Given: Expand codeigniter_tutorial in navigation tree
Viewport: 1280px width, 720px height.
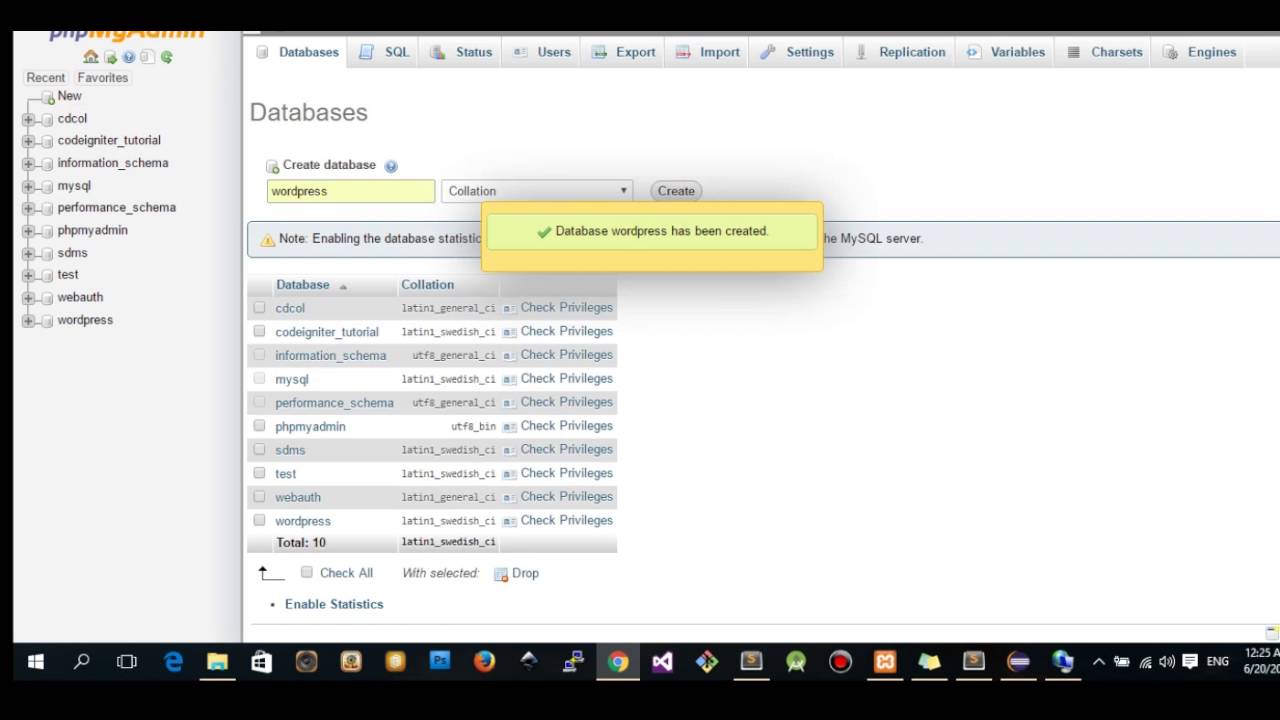Looking at the screenshot, I should [x=28, y=142].
